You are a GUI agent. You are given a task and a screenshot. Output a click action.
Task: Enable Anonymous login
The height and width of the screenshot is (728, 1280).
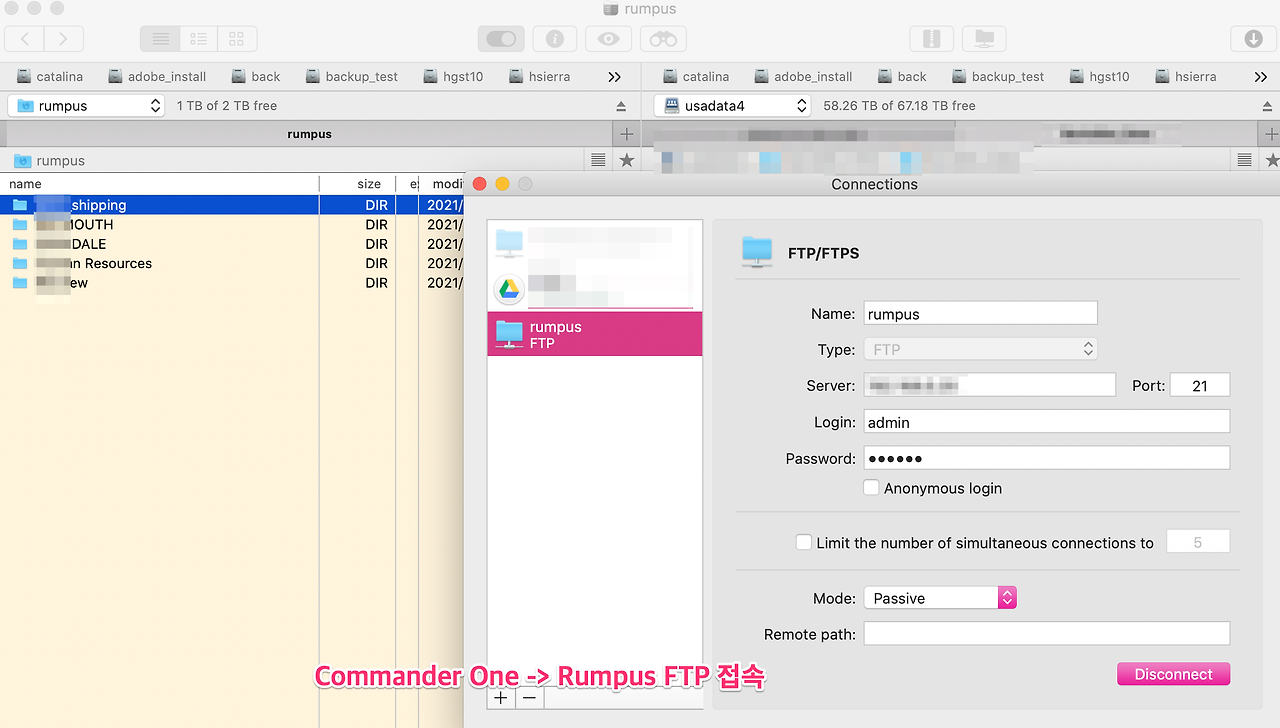coord(871,488)
